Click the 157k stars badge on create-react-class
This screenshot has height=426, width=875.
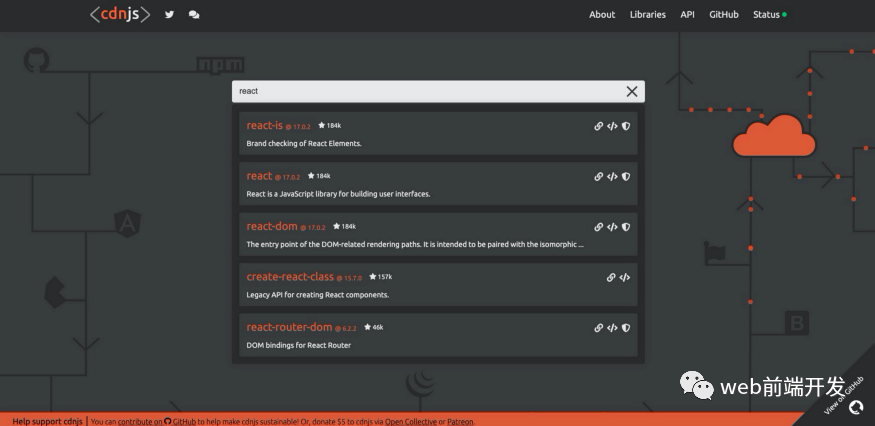coord(381,276)
